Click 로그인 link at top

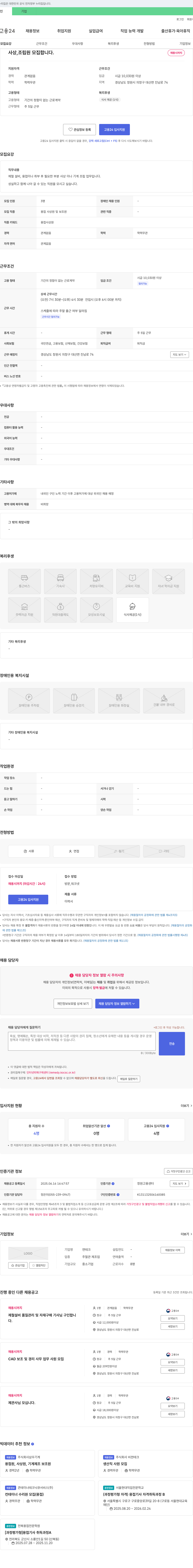click(180, 19)
